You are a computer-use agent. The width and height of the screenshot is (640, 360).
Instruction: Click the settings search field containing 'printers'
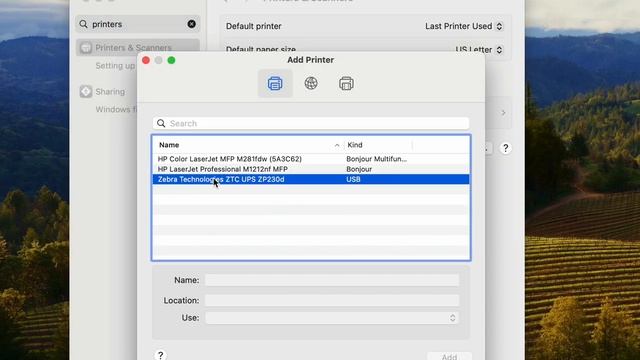coord(138,24)
